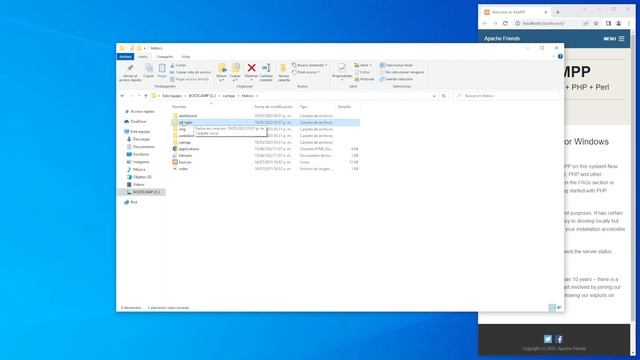Expand the address bar history dropdown
The width and height of the screenshot is (640, 360).
[434, 96]
